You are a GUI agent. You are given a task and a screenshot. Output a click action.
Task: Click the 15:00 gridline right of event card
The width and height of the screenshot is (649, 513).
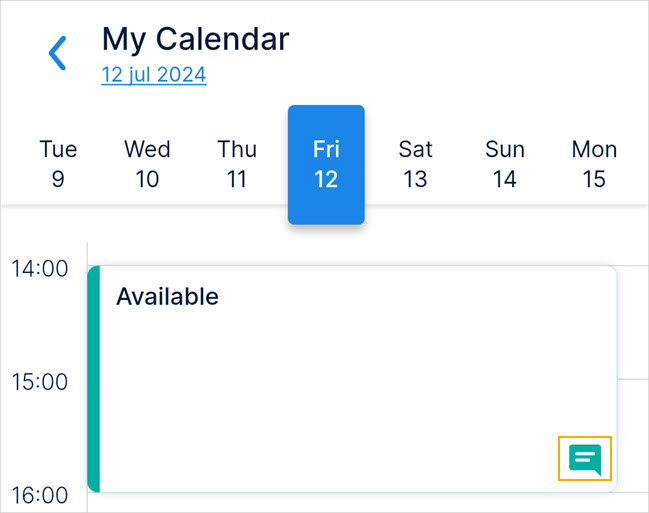(632, 379)
